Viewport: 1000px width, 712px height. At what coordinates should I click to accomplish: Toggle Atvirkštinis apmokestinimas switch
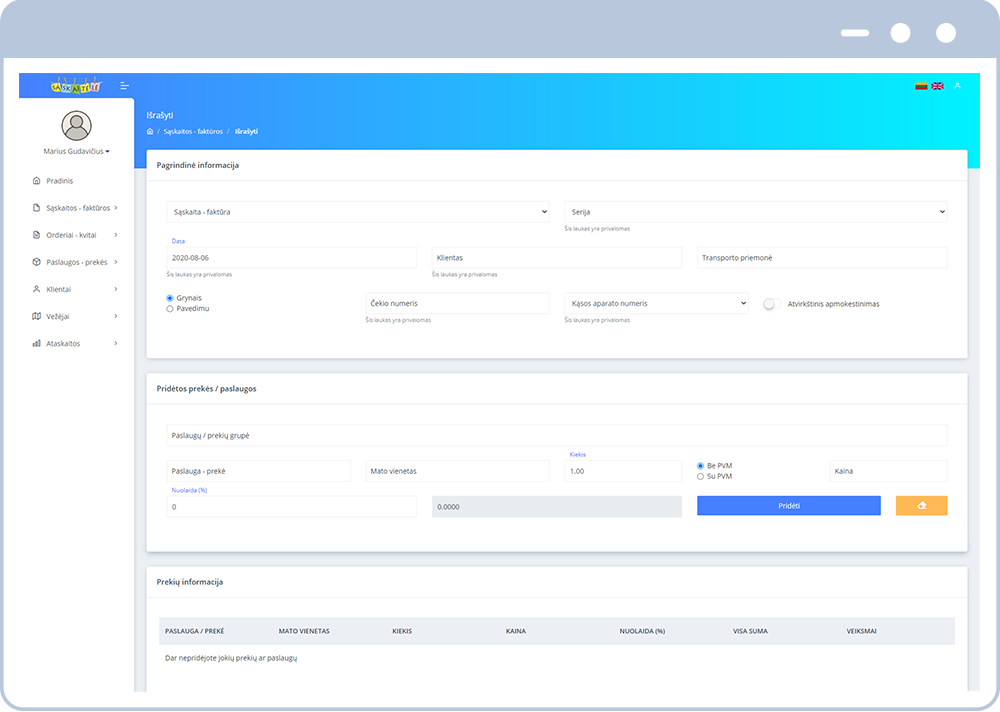pyautogui.click(x=772, y=304)
